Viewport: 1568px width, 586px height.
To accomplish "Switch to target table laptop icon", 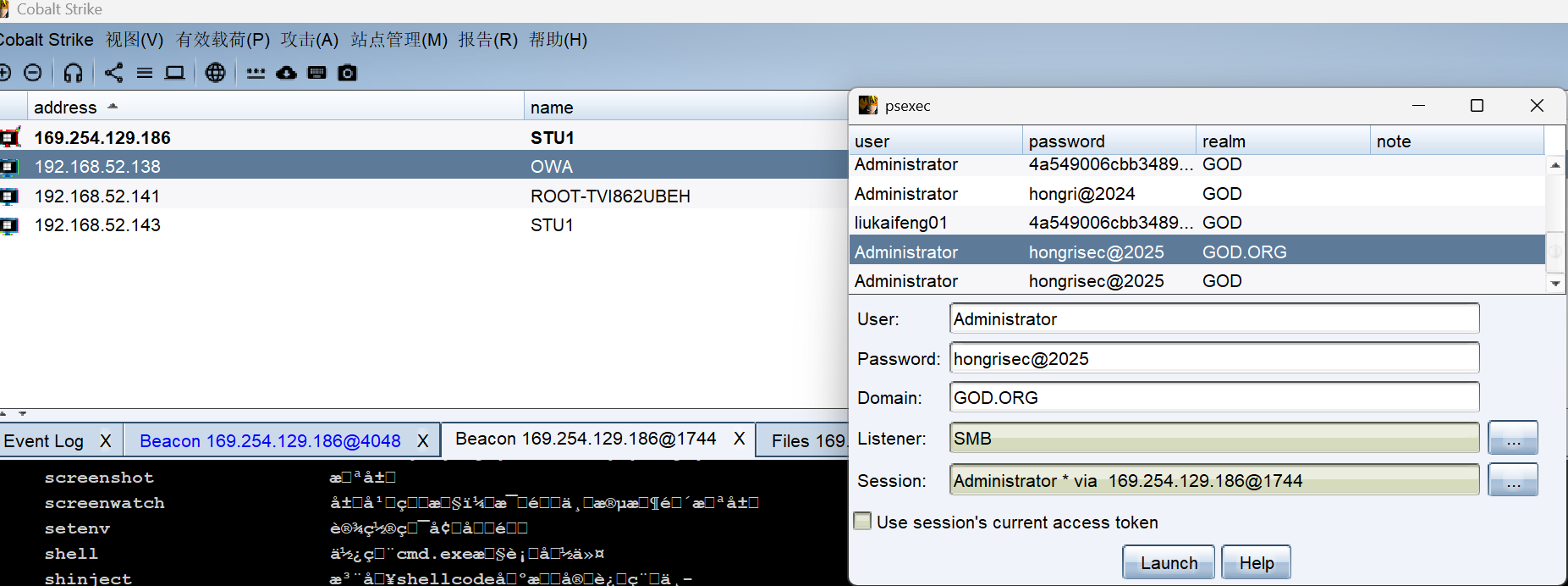I will tap(174, 73).
